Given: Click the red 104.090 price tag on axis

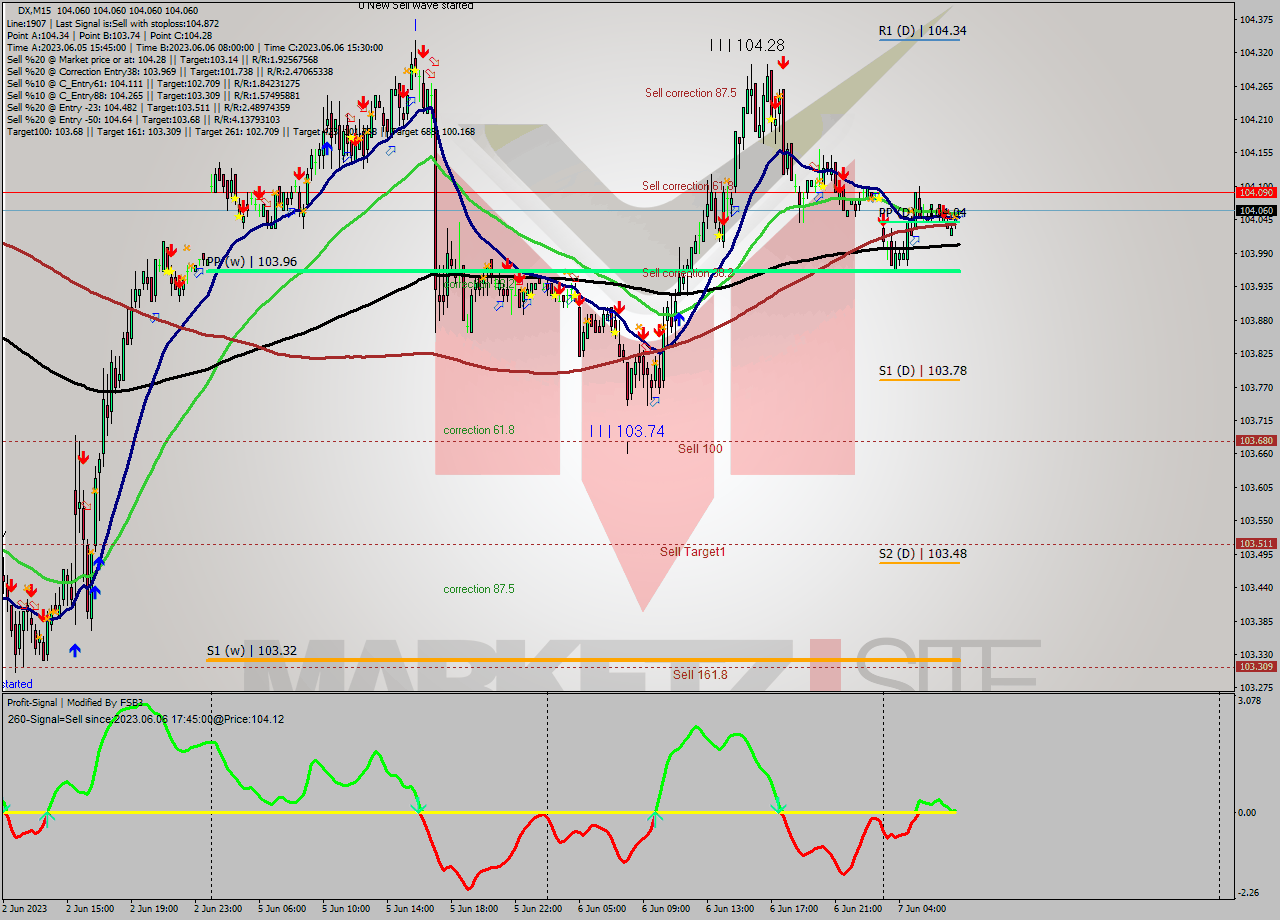Looking at the screenshot, I should [x=1256, y=192].
